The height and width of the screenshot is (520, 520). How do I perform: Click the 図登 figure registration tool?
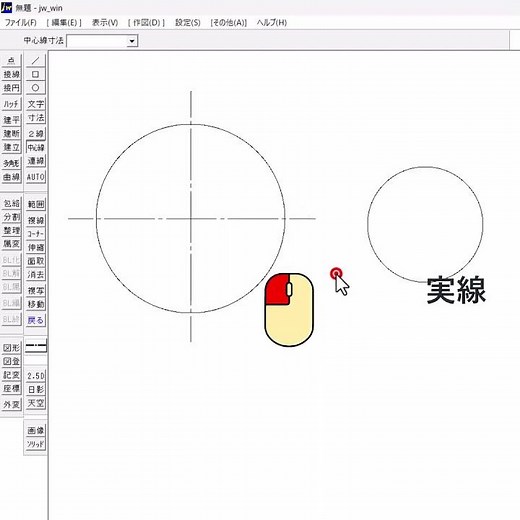[x=12, y=361]
